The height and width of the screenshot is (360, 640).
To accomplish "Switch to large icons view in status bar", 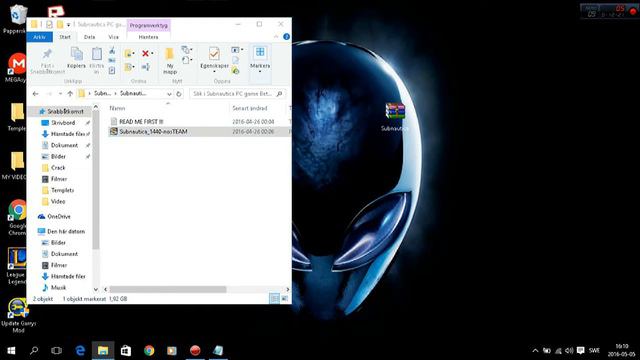I will click(284, 299).
